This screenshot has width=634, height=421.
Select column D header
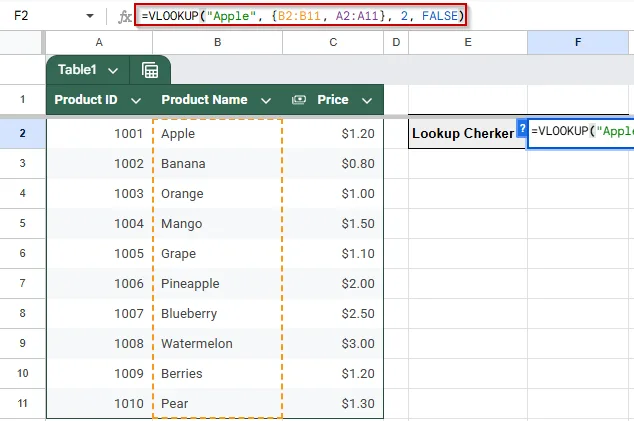tap(396, 42)
